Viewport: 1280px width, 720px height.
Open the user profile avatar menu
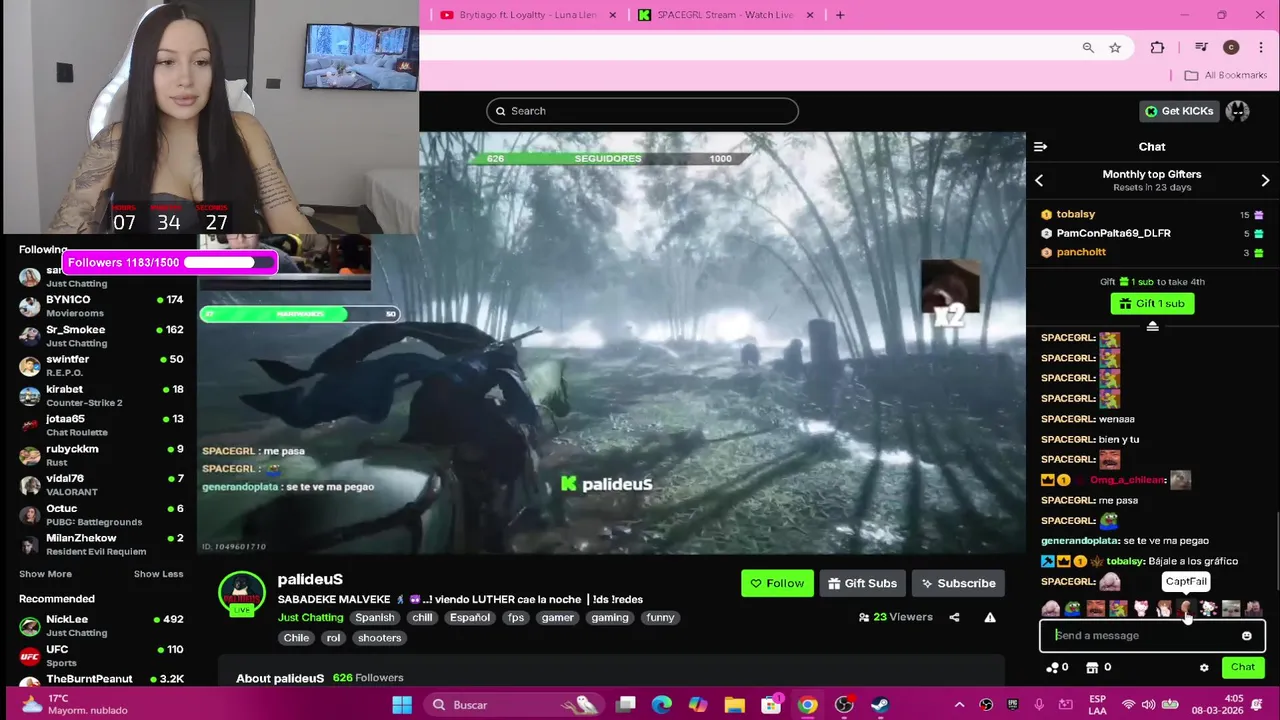1238,111
